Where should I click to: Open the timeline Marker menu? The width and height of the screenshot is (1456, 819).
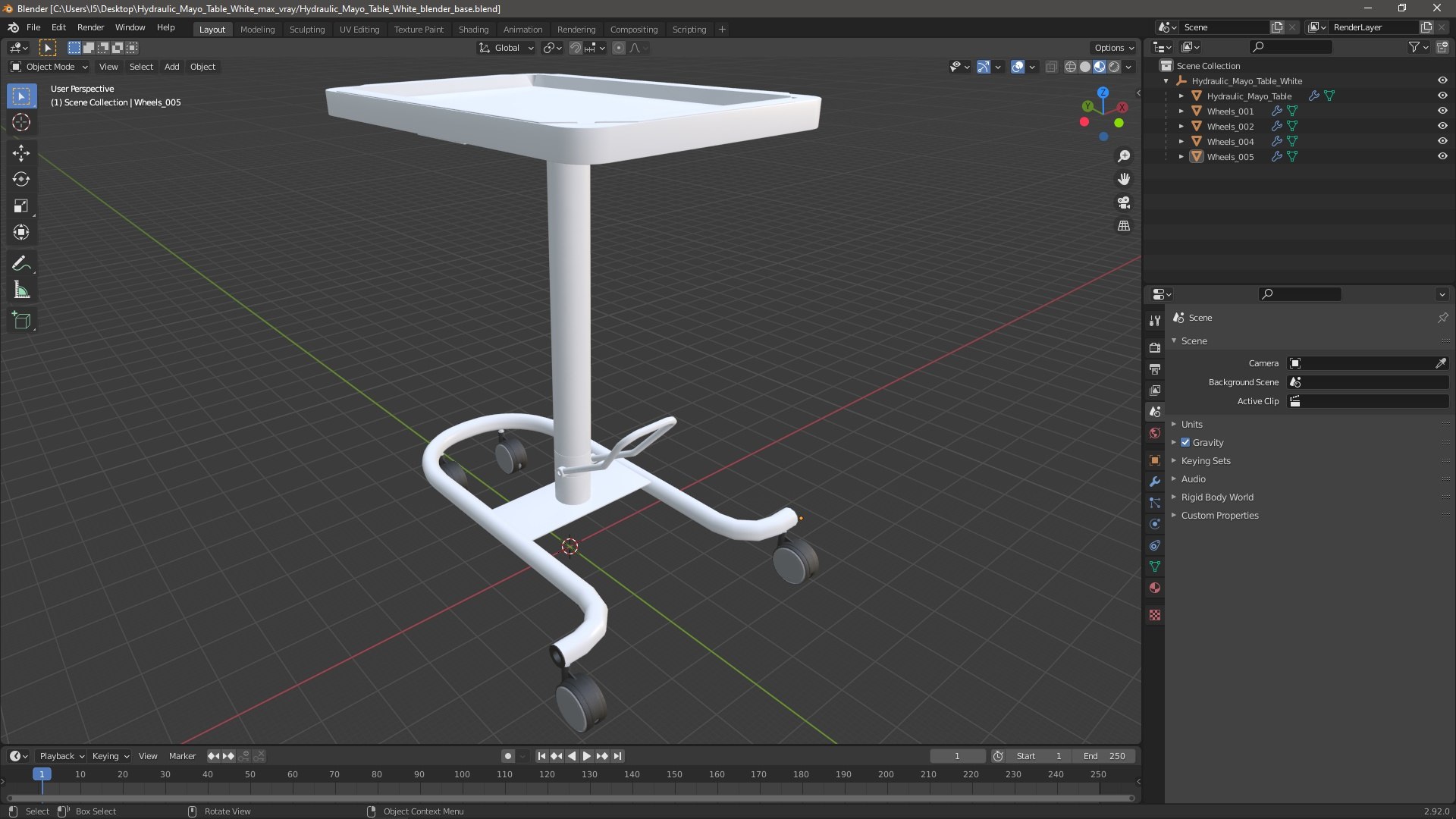click(x=182, y=757)
